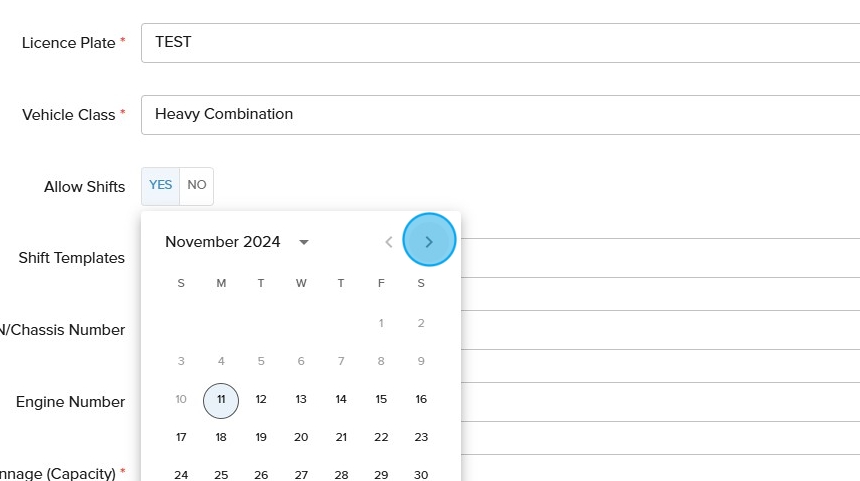Click the Licence Plate input field
860x481 pixels.
(x=500, y=43)
